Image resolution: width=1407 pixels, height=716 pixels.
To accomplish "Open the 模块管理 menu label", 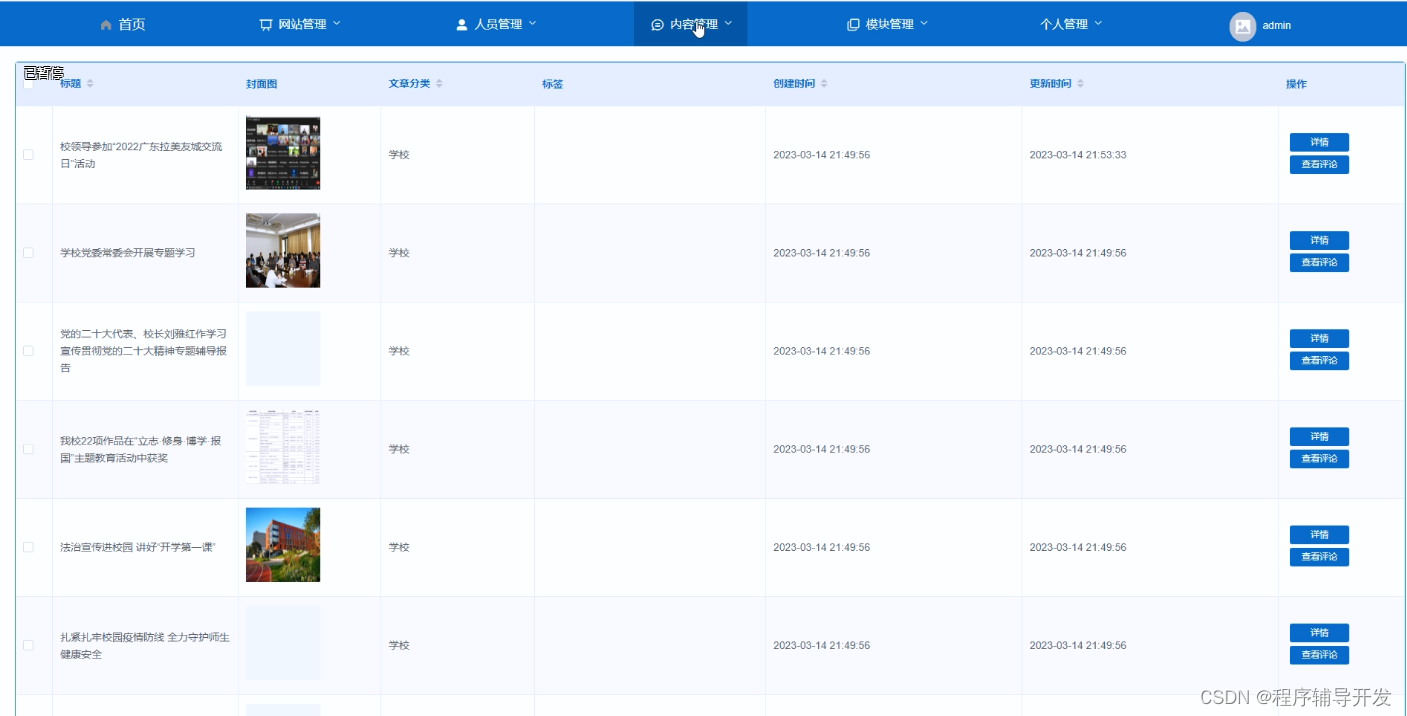I will (x=889, y=25).
